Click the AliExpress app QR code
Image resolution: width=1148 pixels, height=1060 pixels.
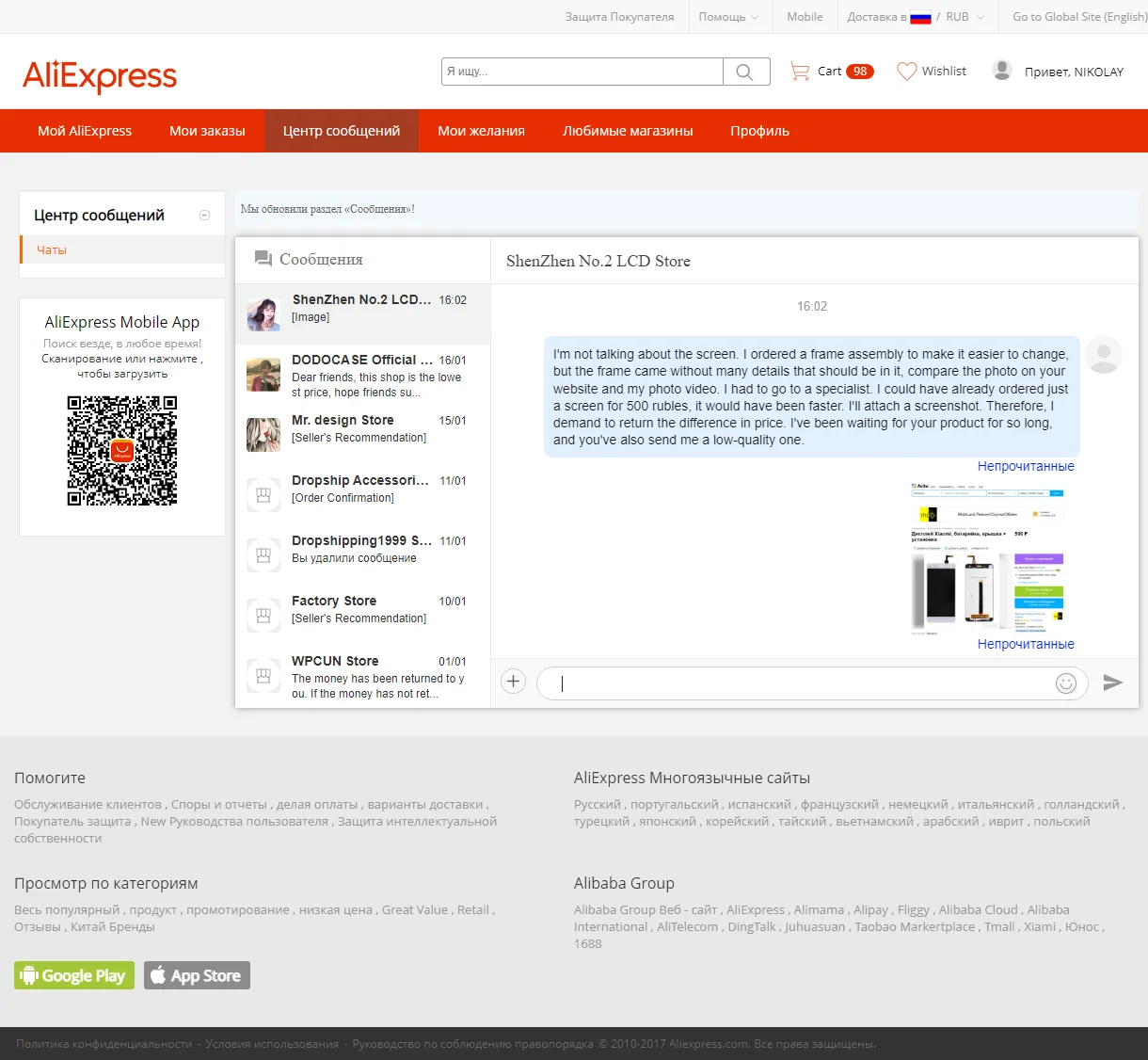coord(122,451)
